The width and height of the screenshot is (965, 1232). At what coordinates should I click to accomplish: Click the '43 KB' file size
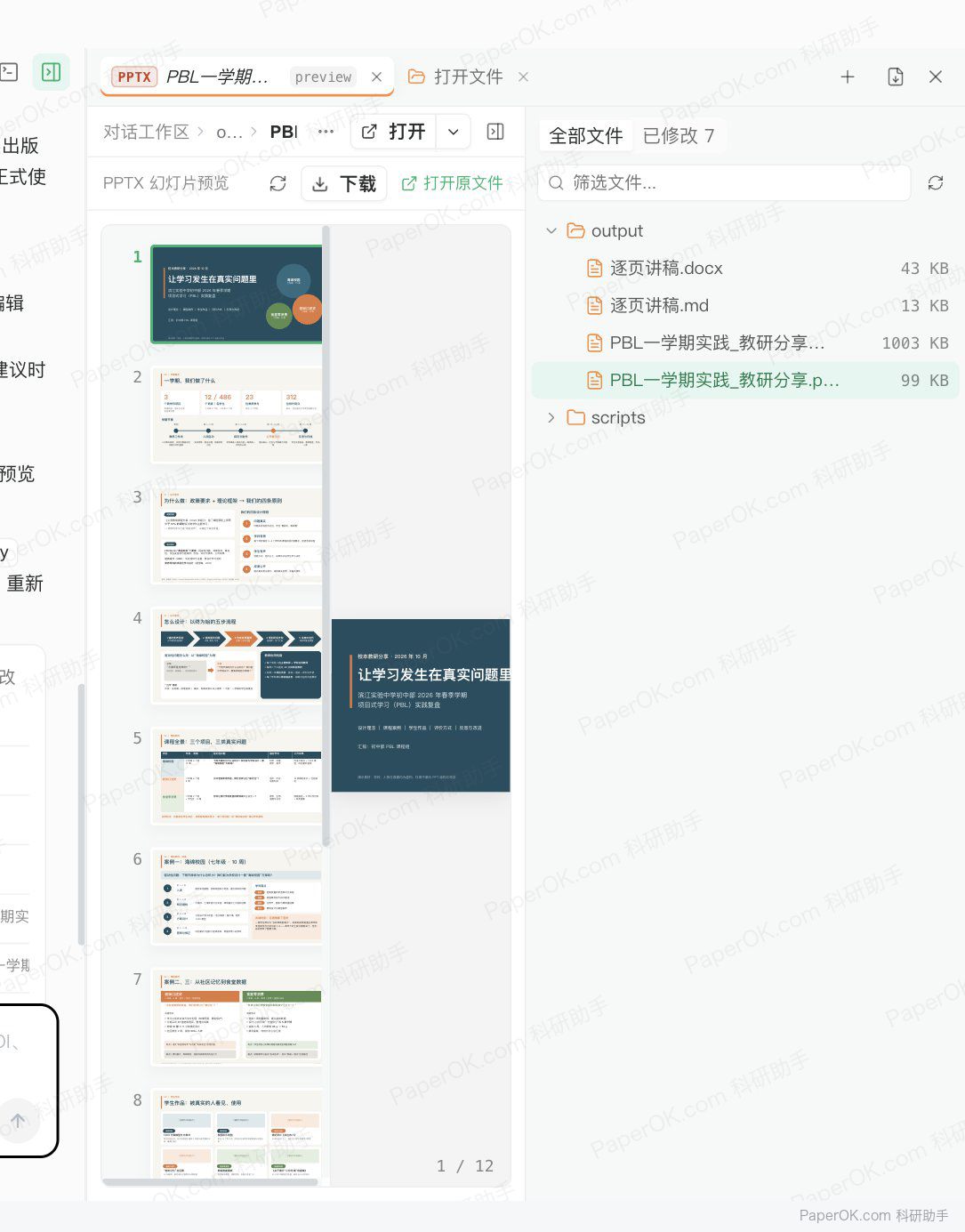click(924, 268)
